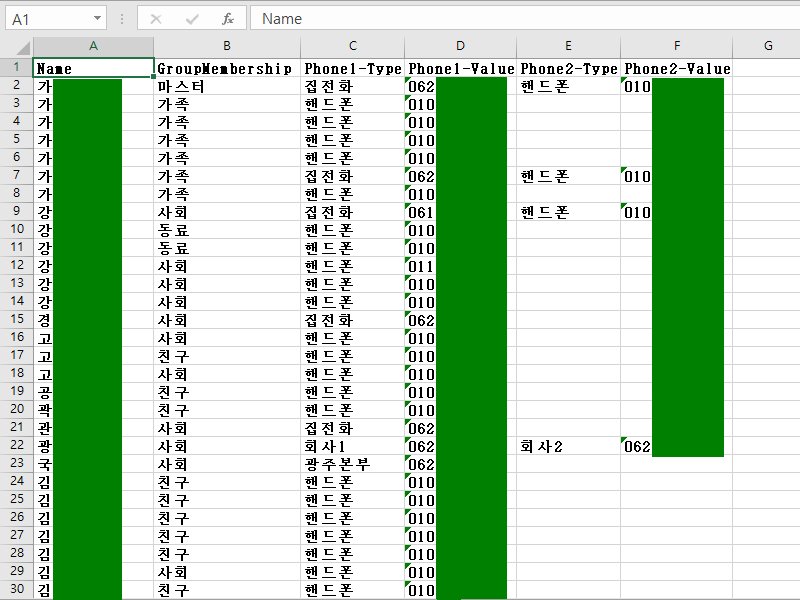This screenshot has width=800, height=600.
Task: Select the Name header cell A1
Action: (93, 68)
